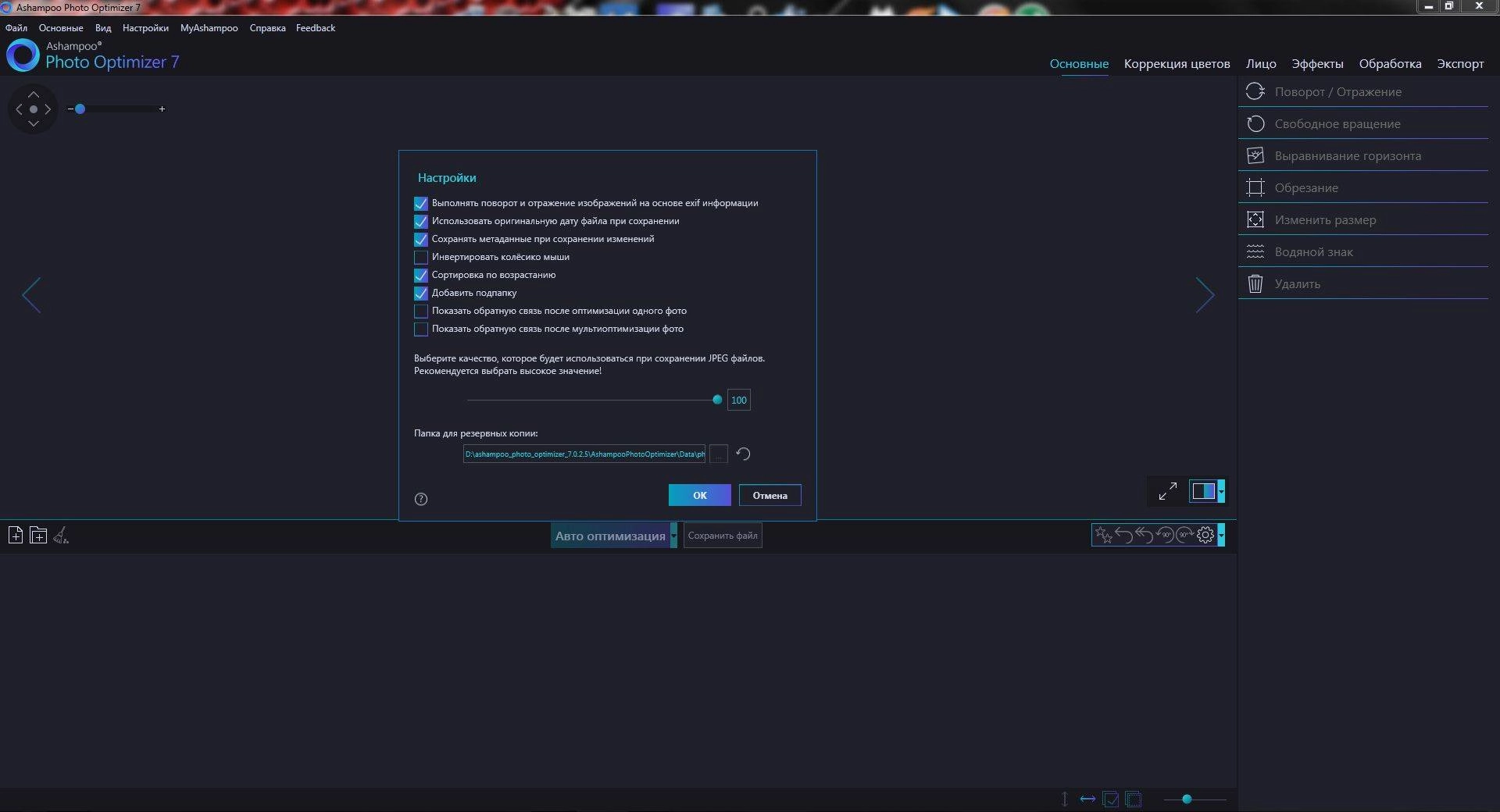Image resolution: width=1500 pixels, height=812 pixels.
Task: Uncheck the exif rotation and mirroring option
Action: pyautogui.click(x=420, y=203)
